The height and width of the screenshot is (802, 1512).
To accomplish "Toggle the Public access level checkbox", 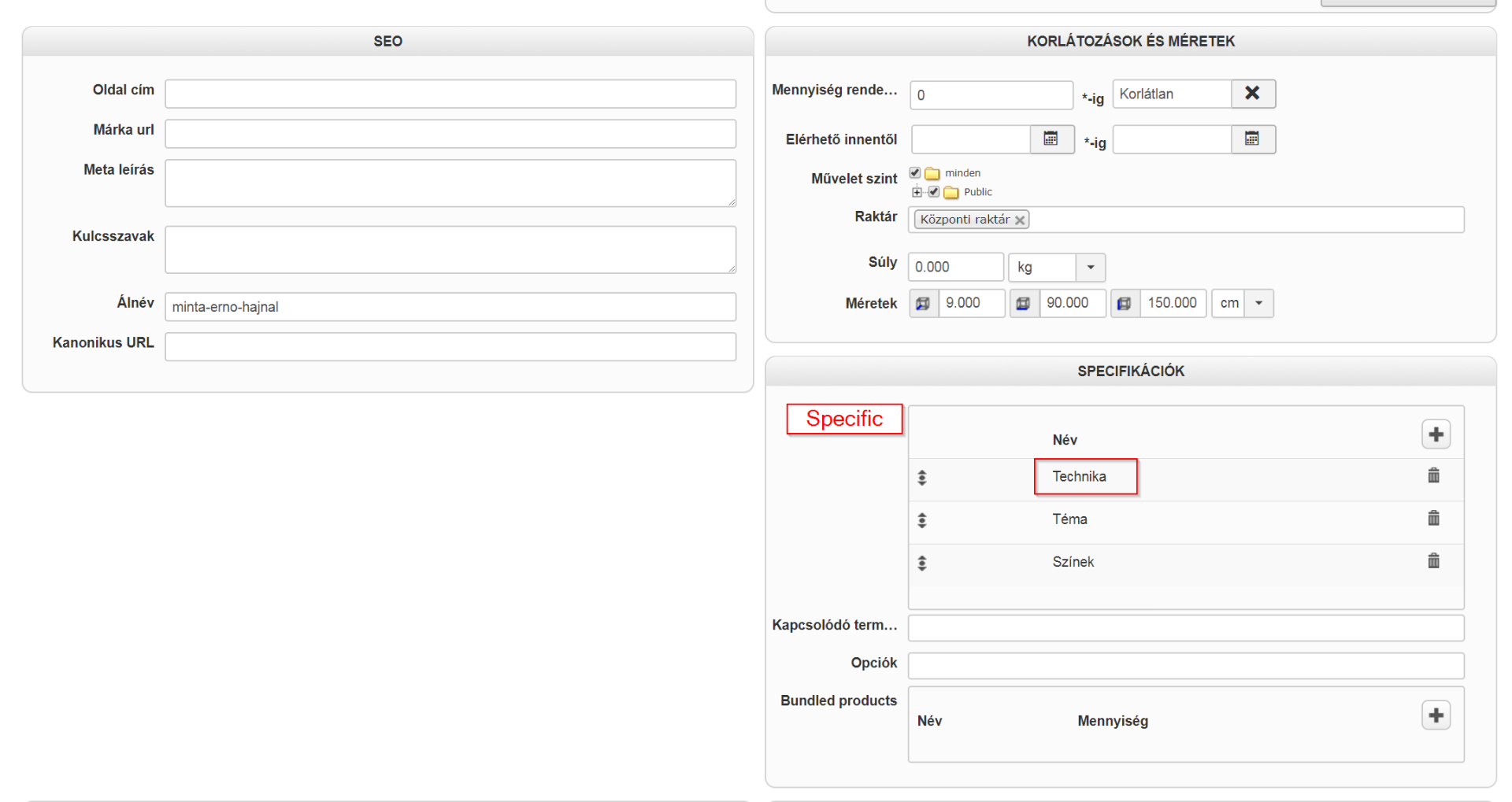I will 934,191.
